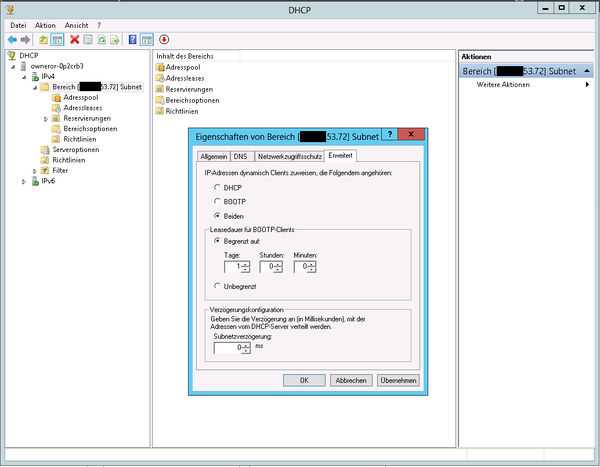Click the Subnetzverzögerung input field
The image size is (600, 467).
(228, 348)
